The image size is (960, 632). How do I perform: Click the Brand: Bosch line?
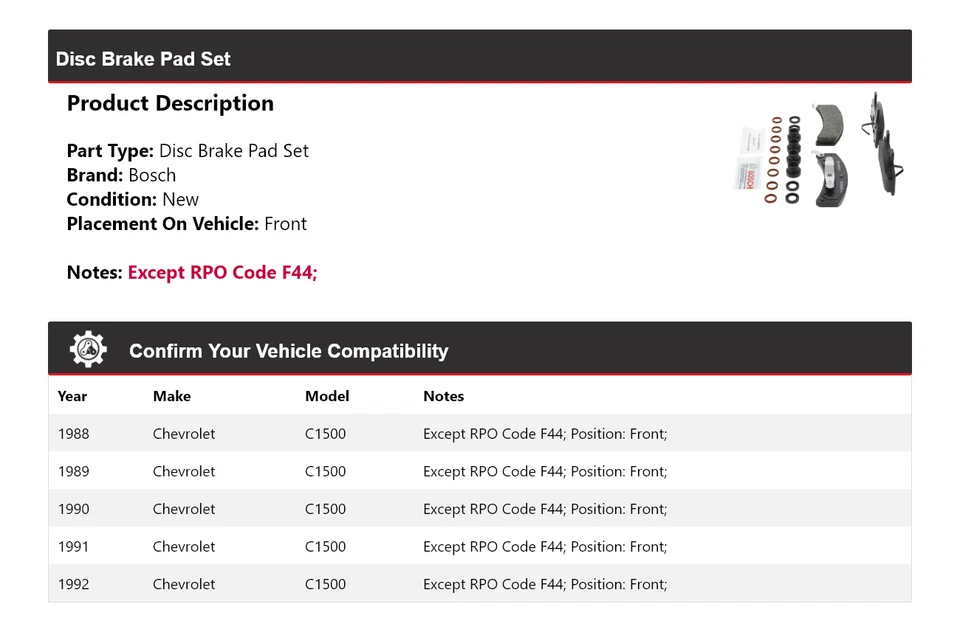[121, 175]
